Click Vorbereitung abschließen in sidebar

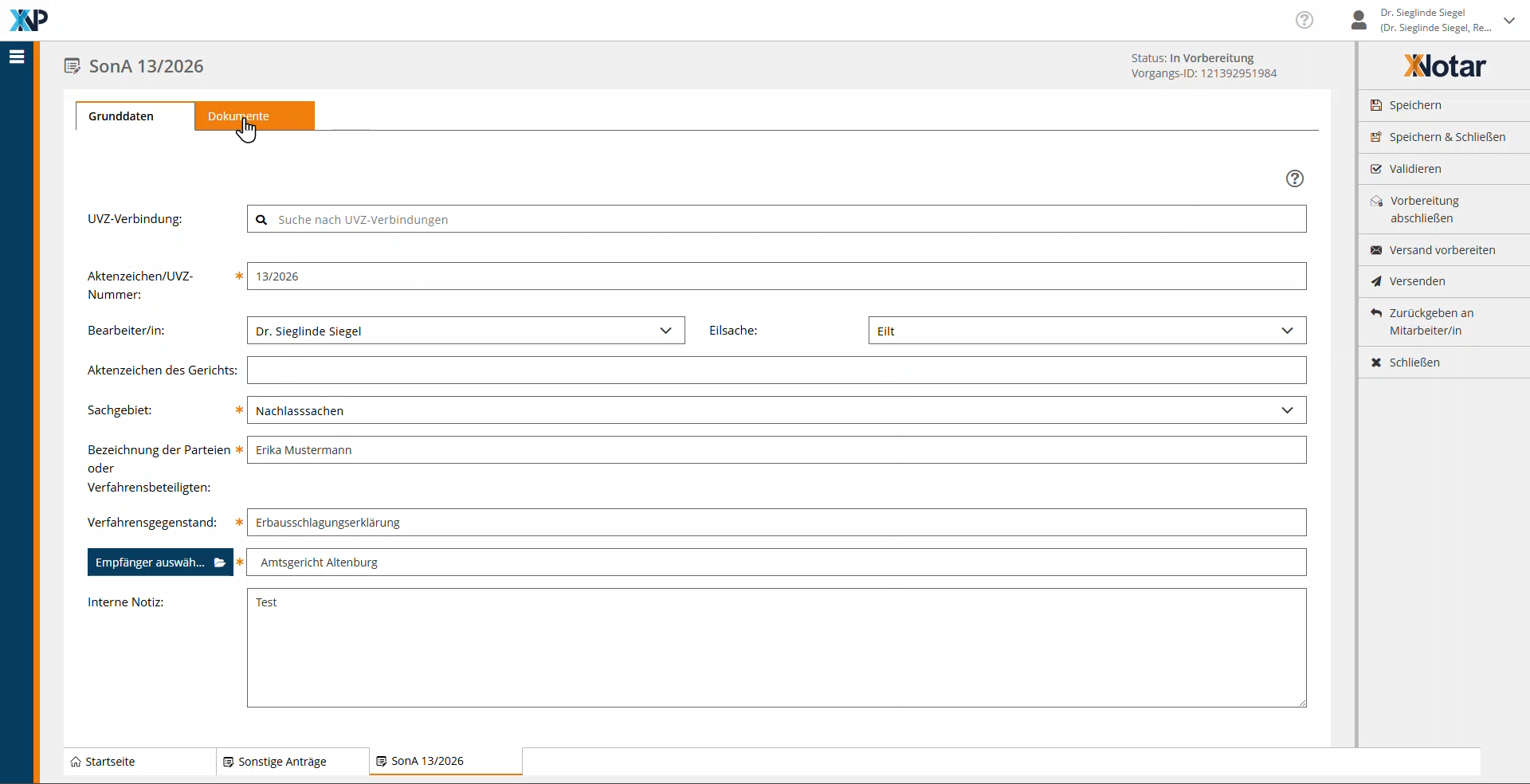[x=1424, y=210]
